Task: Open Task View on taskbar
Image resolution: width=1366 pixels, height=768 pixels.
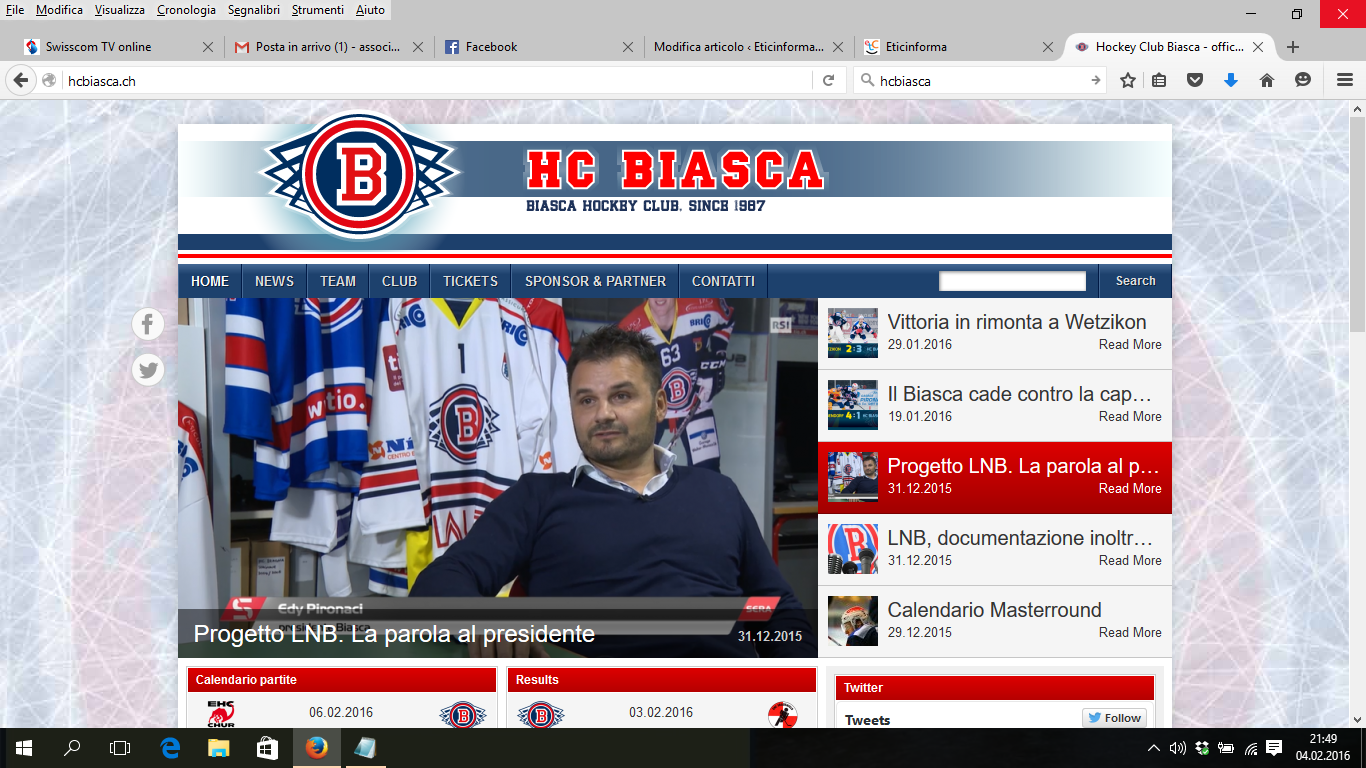Action: [x=120, y=748]
